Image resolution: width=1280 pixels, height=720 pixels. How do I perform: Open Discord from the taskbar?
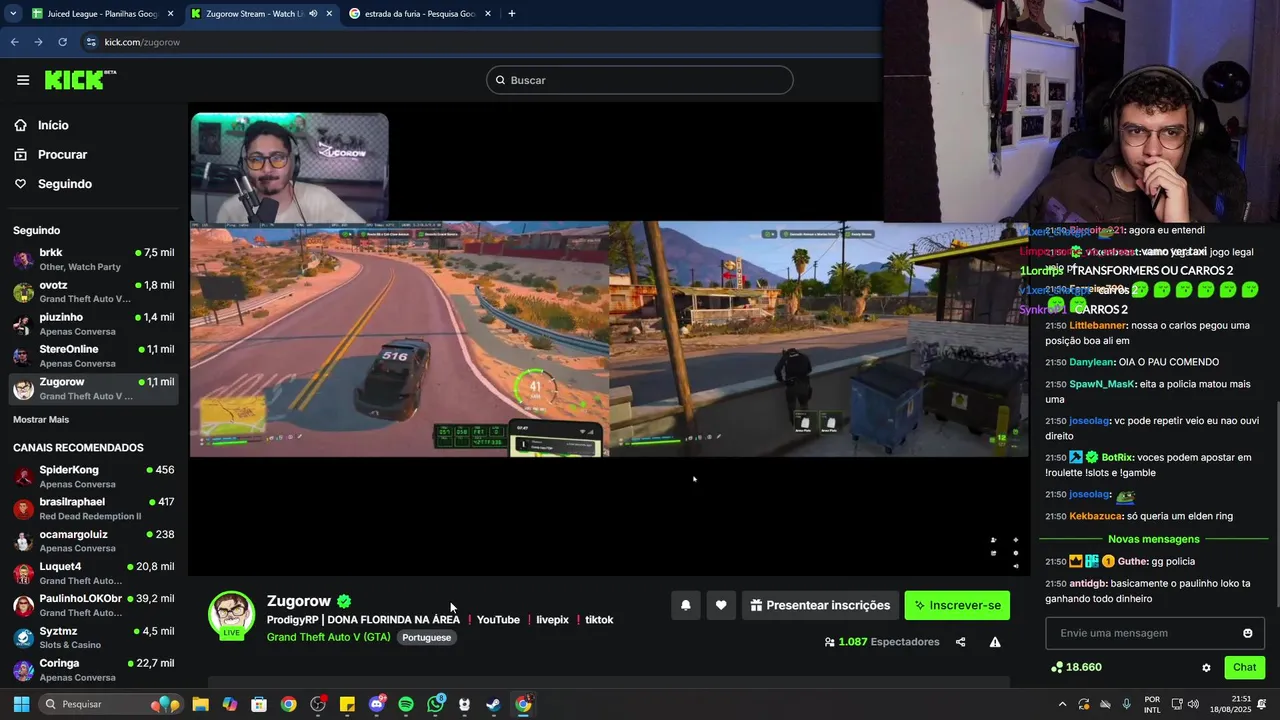[377, 704]
